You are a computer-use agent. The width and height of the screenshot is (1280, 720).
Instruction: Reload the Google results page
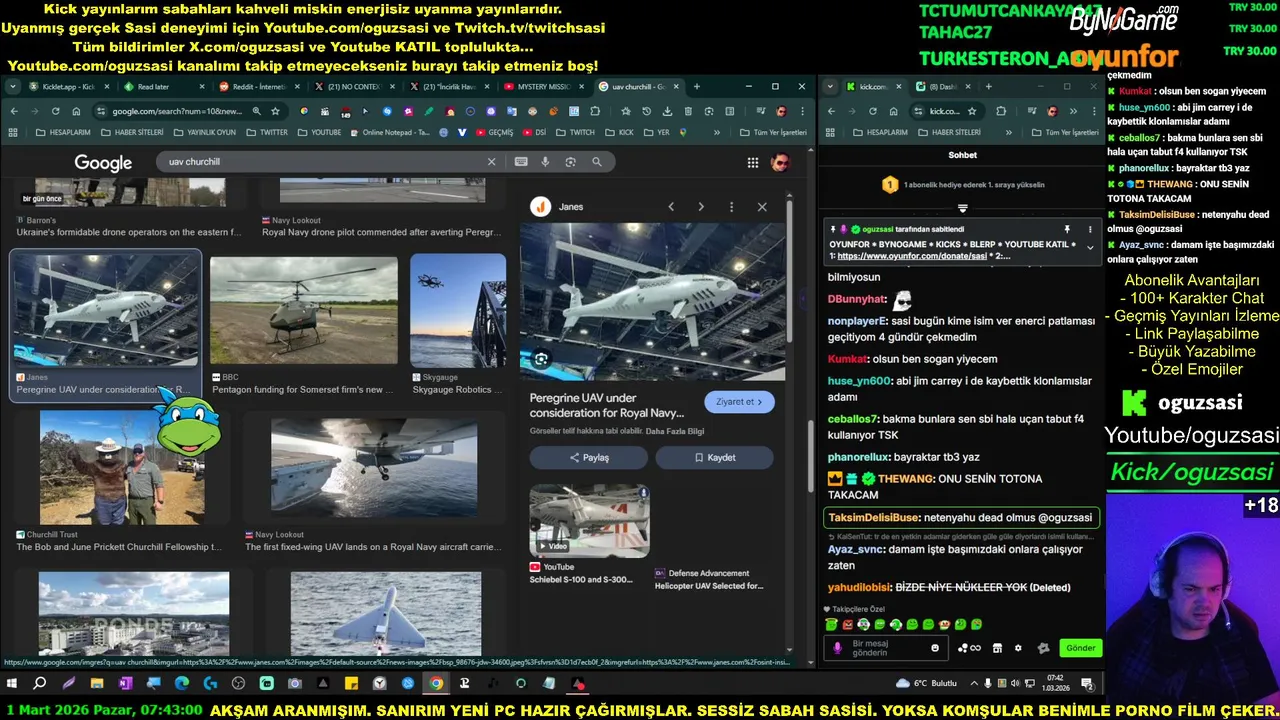[x=56, y=111]
